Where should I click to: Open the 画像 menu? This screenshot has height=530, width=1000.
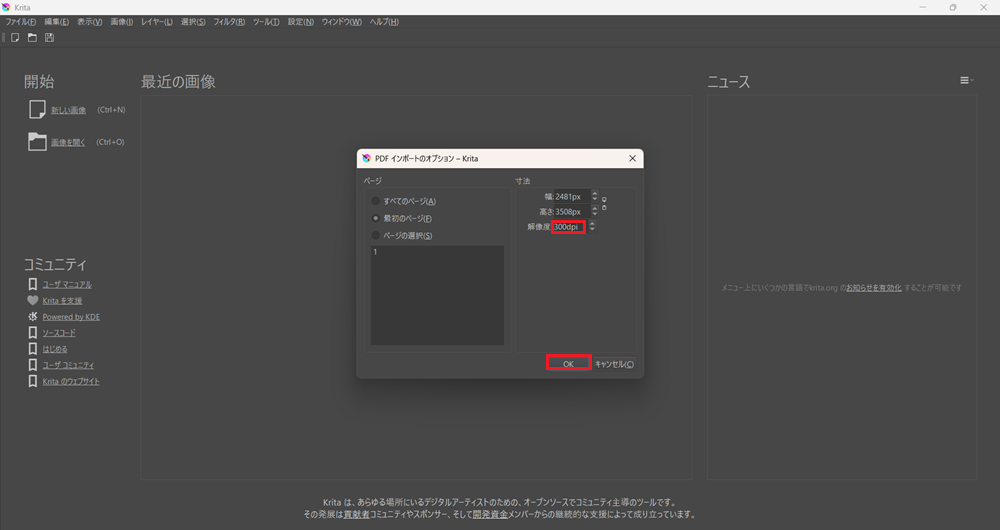[x=122, y=22]
